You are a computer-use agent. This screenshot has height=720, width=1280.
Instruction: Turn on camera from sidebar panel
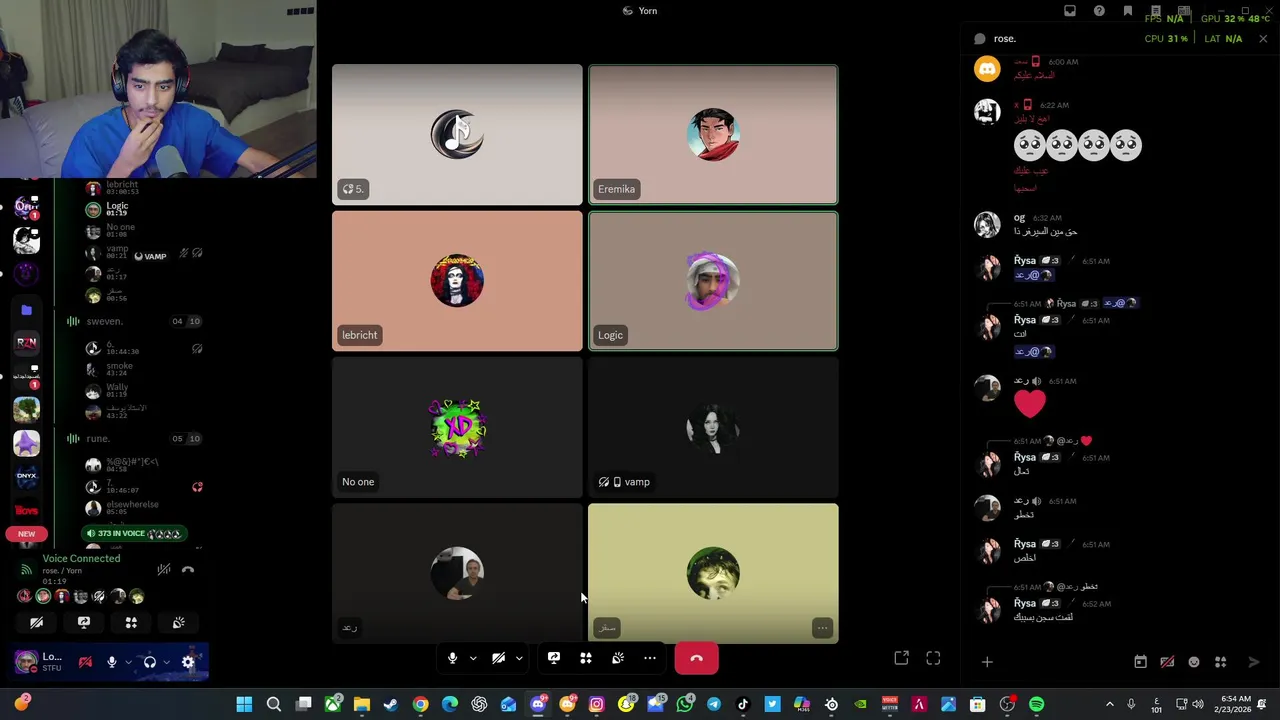coord(37,622)
